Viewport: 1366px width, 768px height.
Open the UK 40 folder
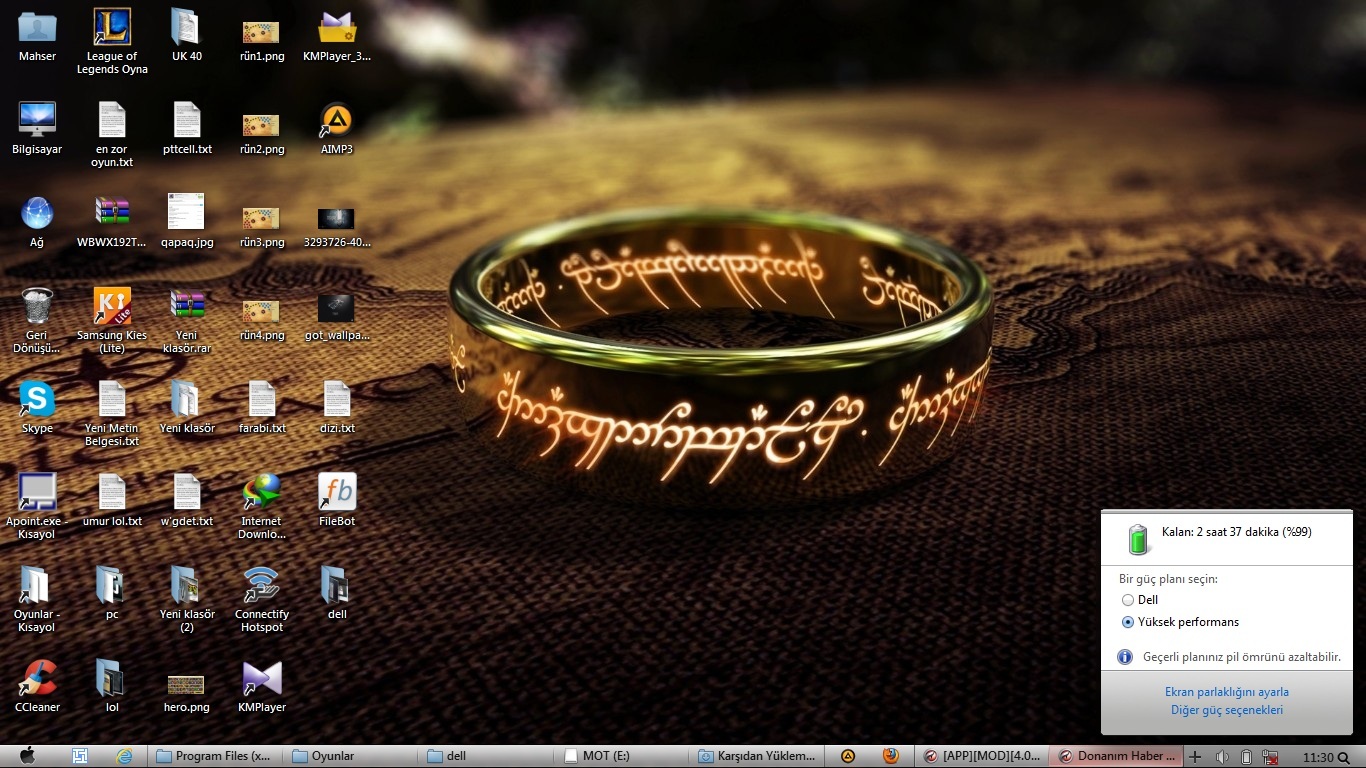pyautogui.click(x=187, y=37)
